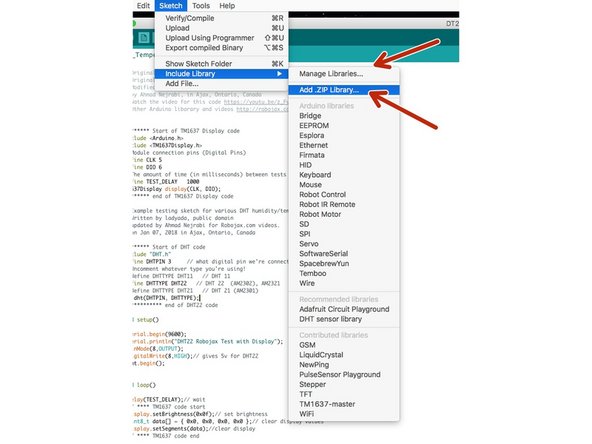Include the TM1637-master library
Viewport: 592px width, 444px height.
[x=344, y=404]
